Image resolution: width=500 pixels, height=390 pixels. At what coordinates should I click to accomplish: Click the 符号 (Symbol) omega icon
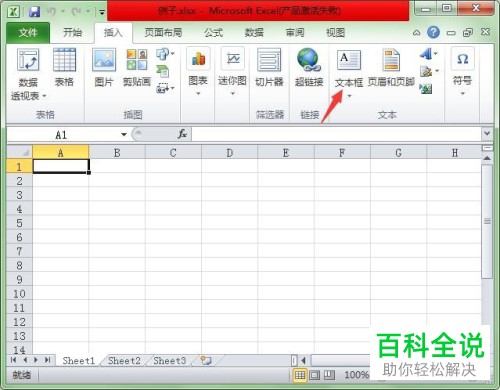point(462,59)
